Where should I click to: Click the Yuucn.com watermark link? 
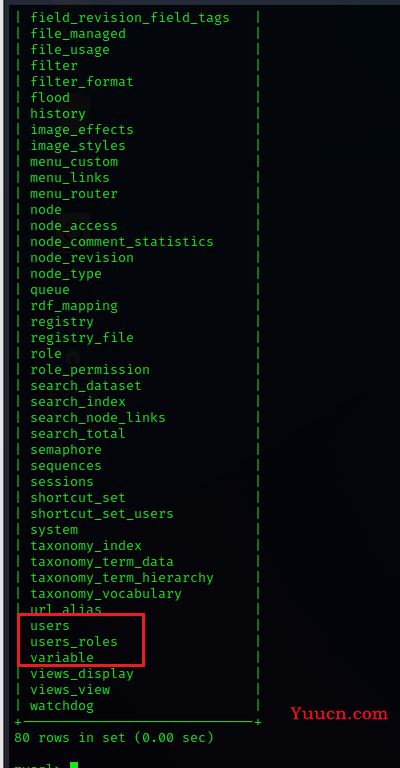click(339, 714)
